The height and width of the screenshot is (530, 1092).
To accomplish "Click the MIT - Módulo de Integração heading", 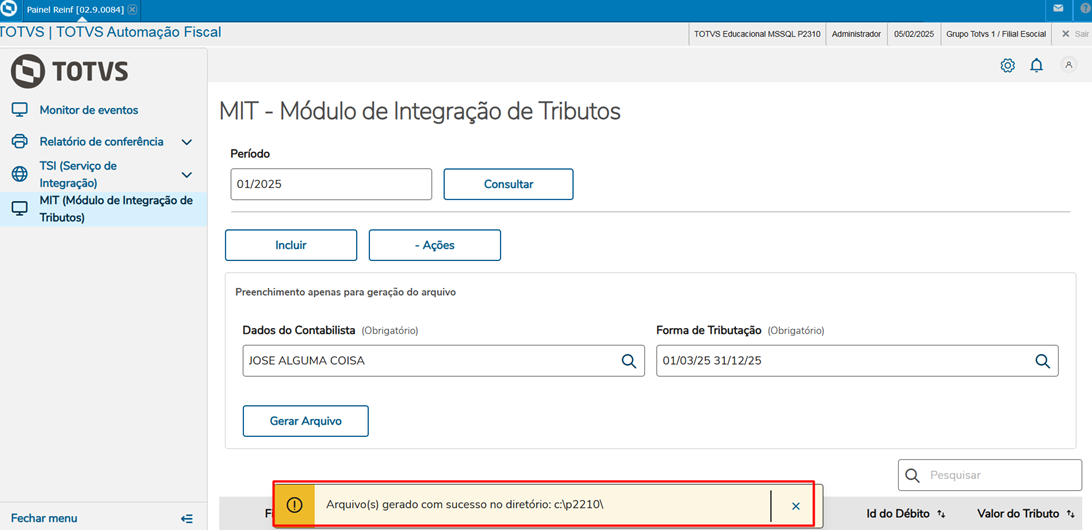I will click(x=419, y=110).
